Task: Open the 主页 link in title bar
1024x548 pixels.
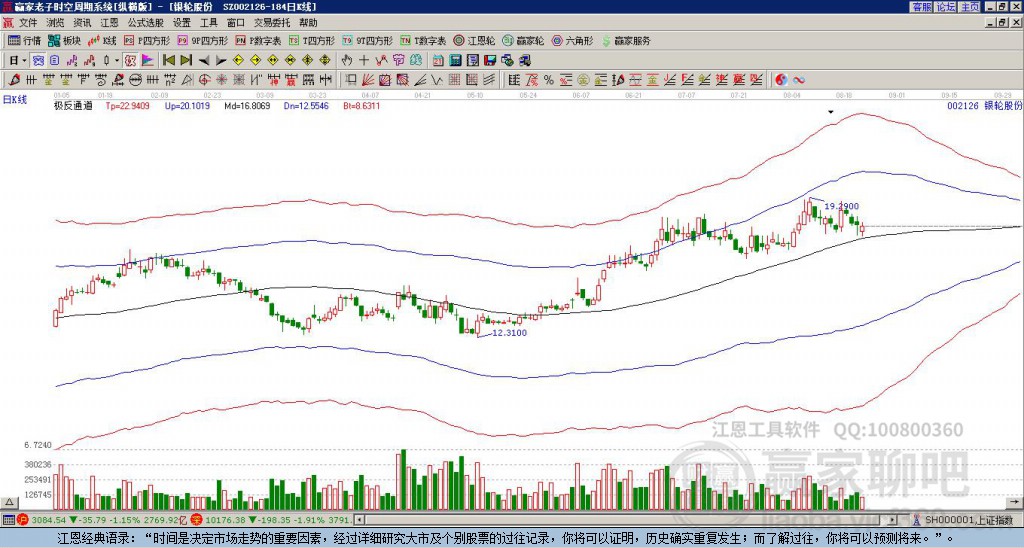Action: [970, 7]
